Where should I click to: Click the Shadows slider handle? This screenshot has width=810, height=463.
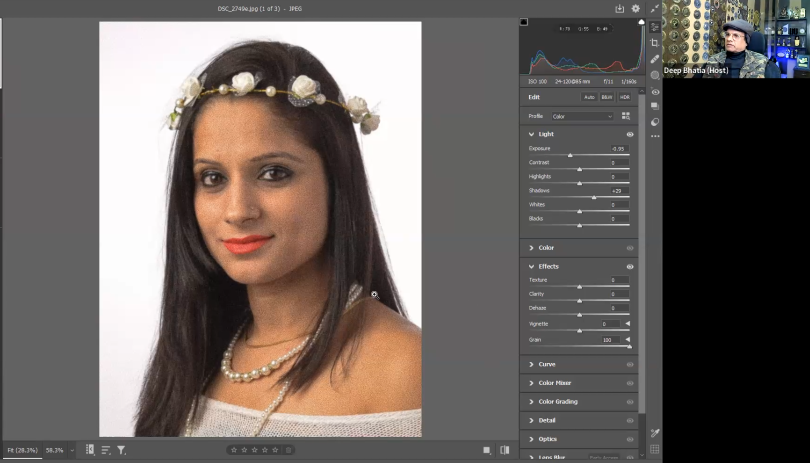[594, 197]
